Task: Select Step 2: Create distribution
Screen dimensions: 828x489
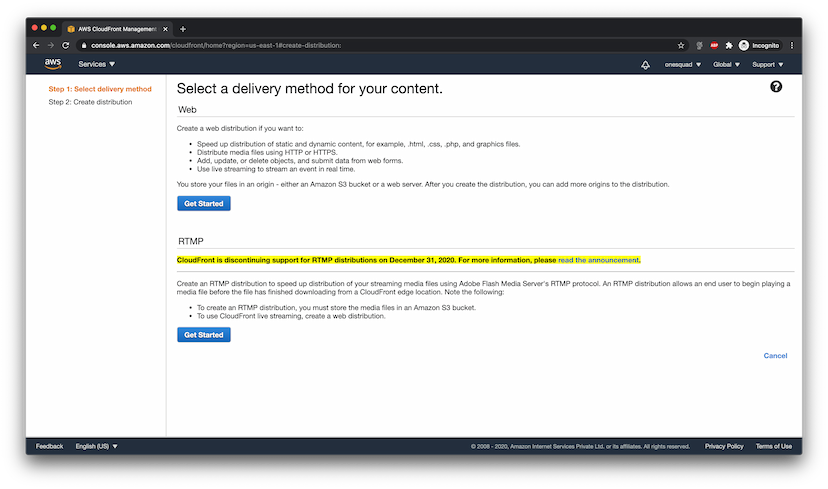Action: point(90,102)
